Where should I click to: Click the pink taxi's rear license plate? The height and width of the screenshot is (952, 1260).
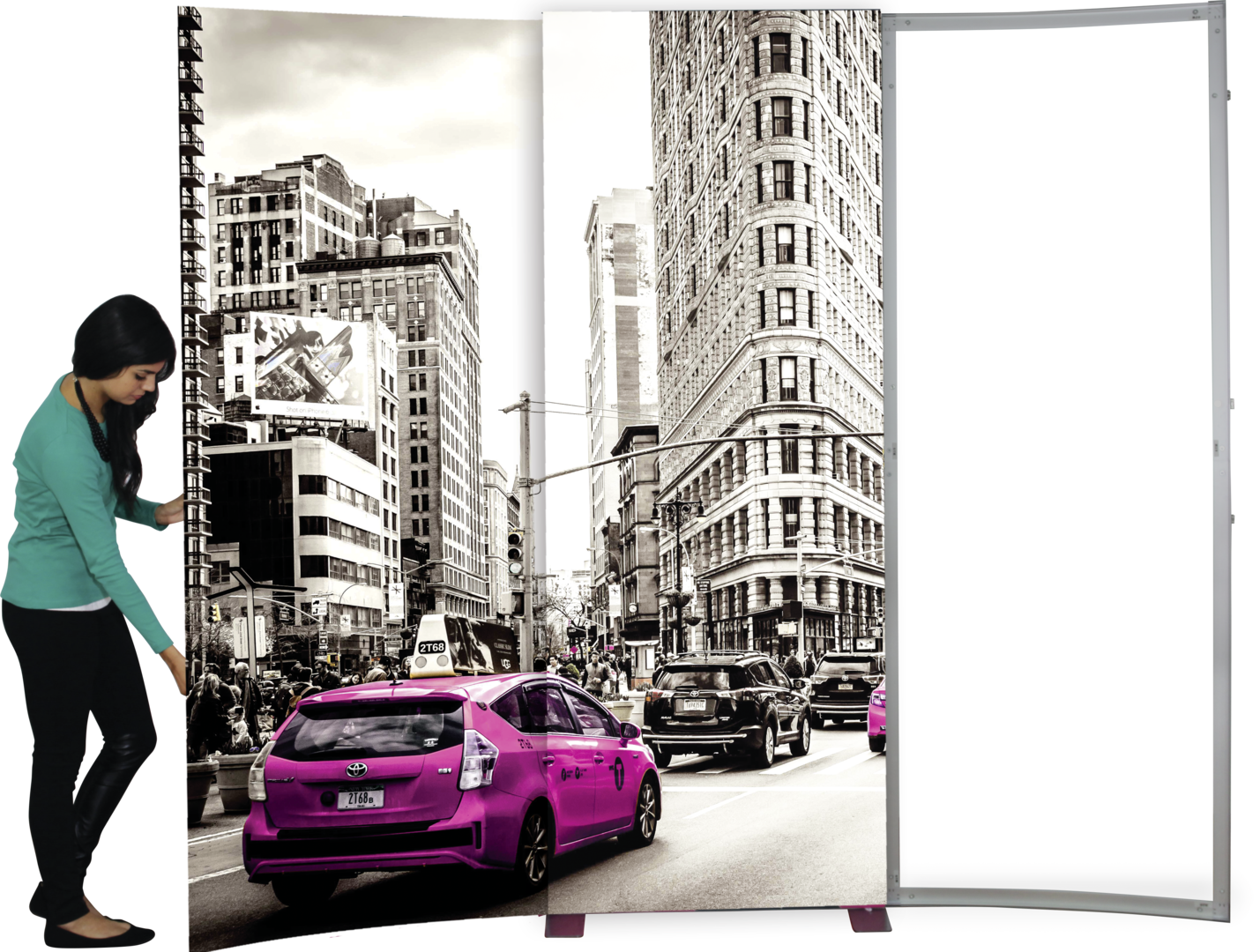(361, 799)
